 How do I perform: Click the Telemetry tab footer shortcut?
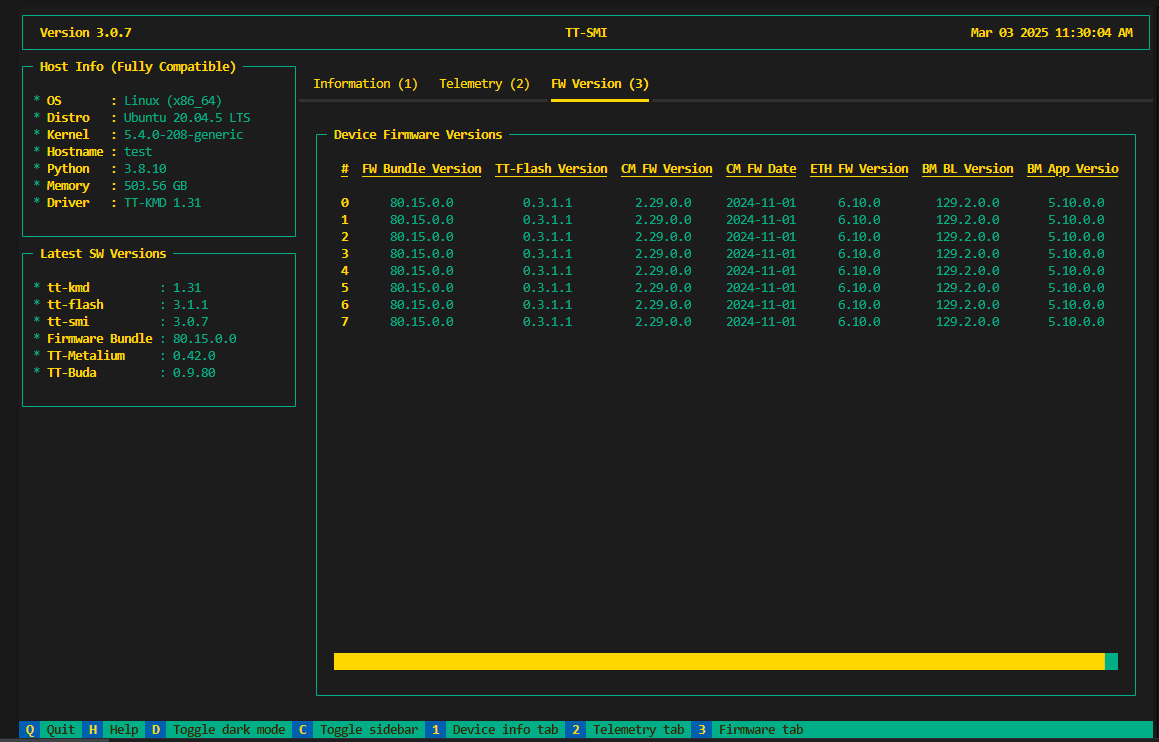coord(638,729)
